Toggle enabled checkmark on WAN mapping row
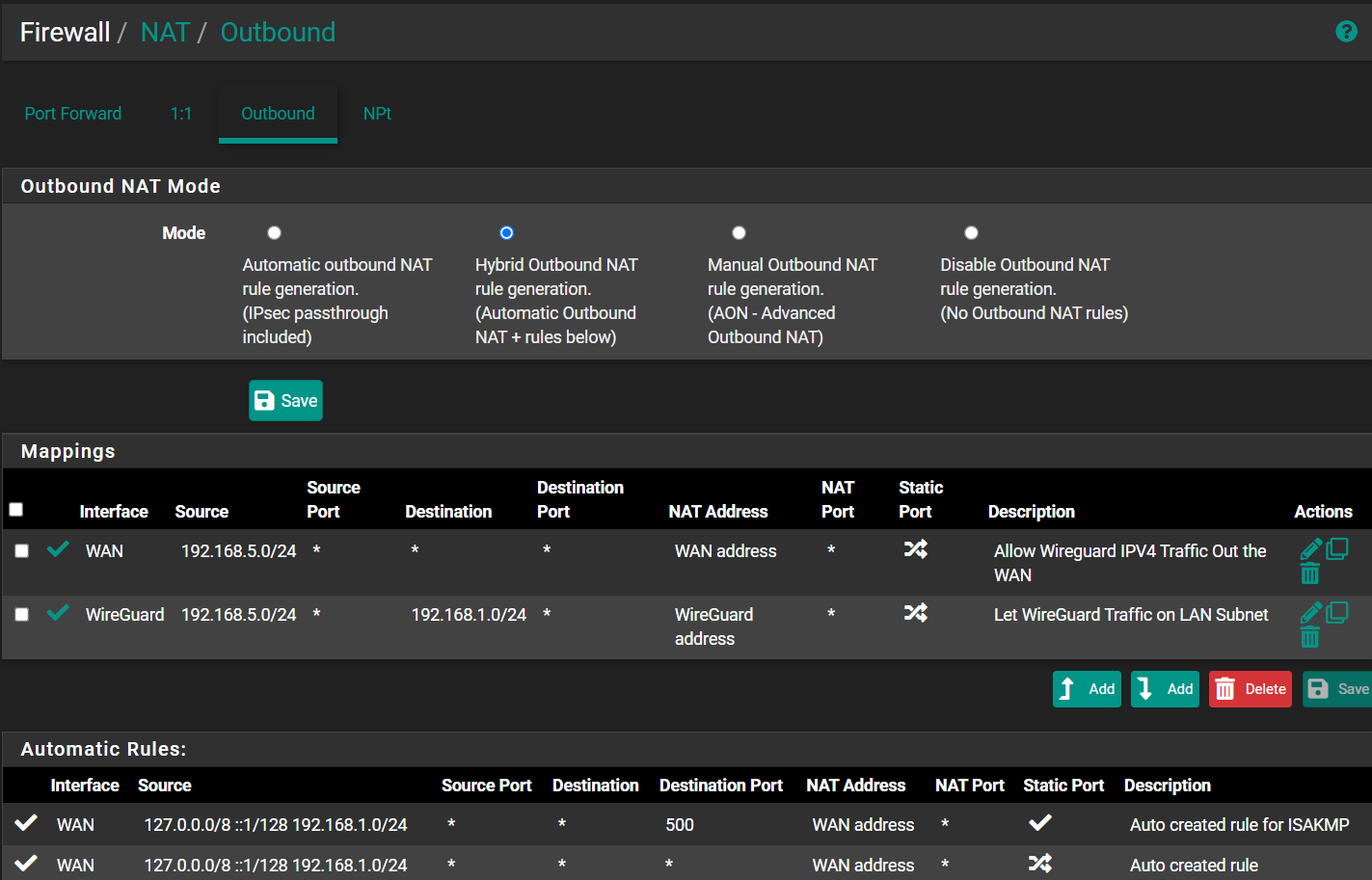Viewport: 1372px width, 880px height. [x=58, y=549]
